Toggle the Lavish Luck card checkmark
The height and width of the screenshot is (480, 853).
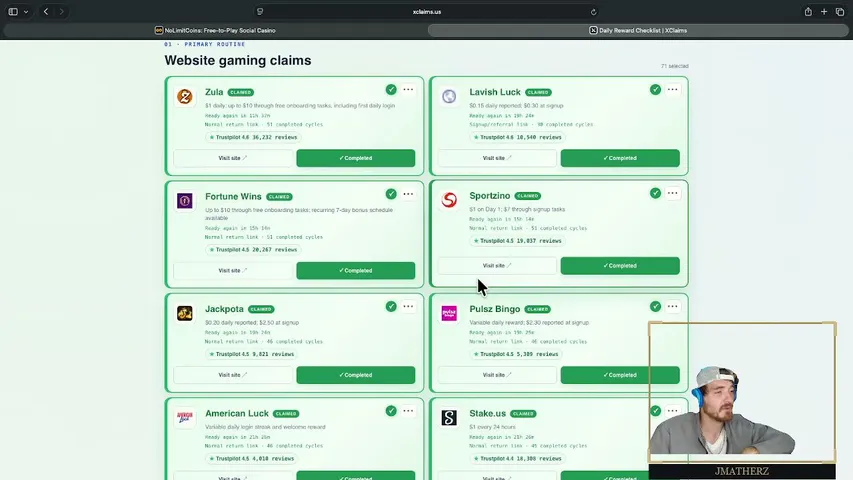pyautogui.click(x=656, y=90)
